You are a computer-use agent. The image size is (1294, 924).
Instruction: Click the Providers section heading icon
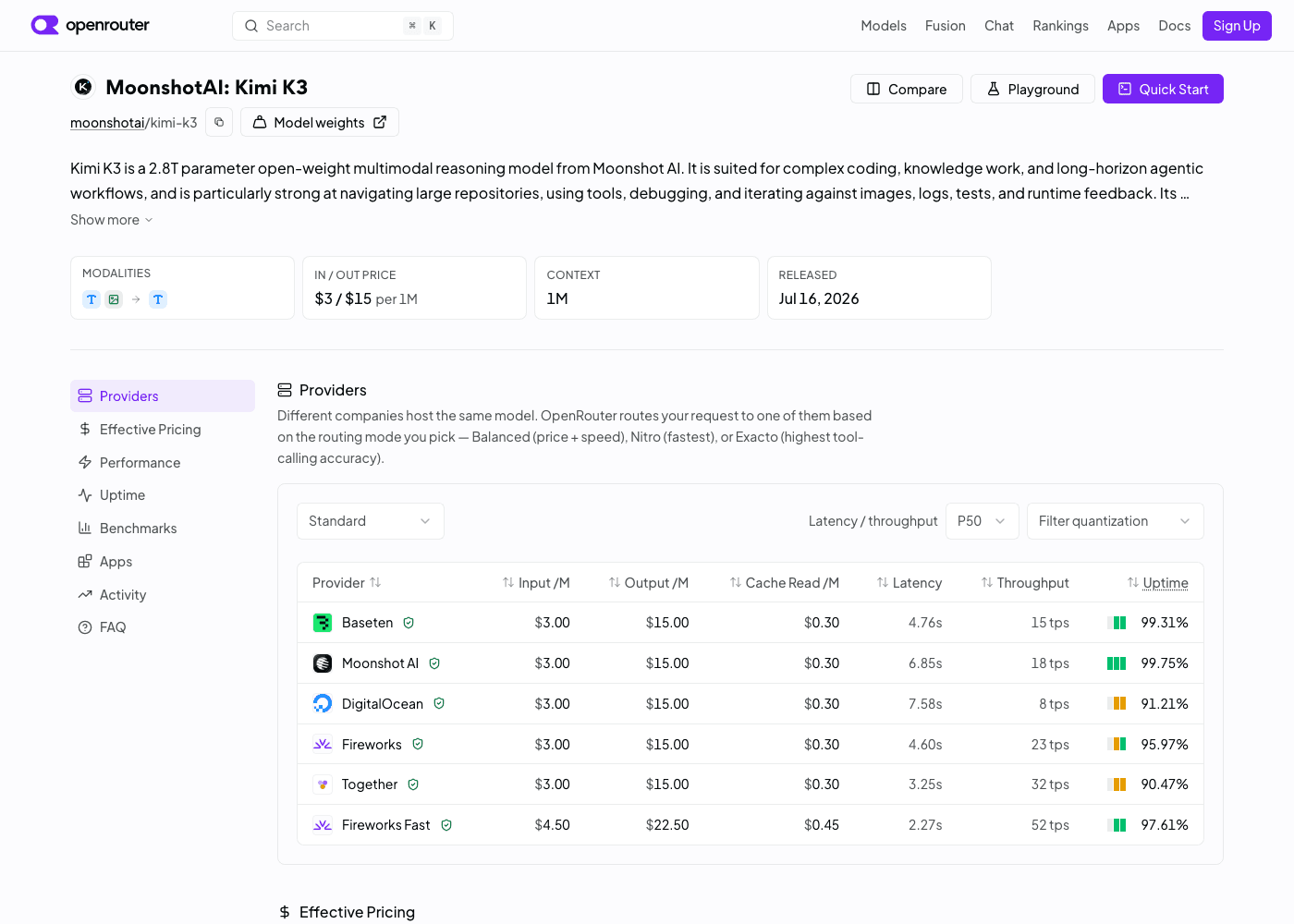(x=285, y=390)
